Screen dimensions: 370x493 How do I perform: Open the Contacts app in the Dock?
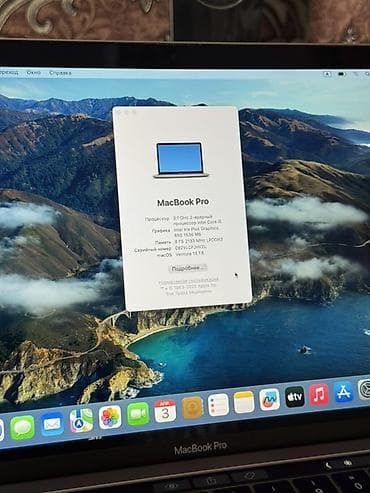click(192, 407)
